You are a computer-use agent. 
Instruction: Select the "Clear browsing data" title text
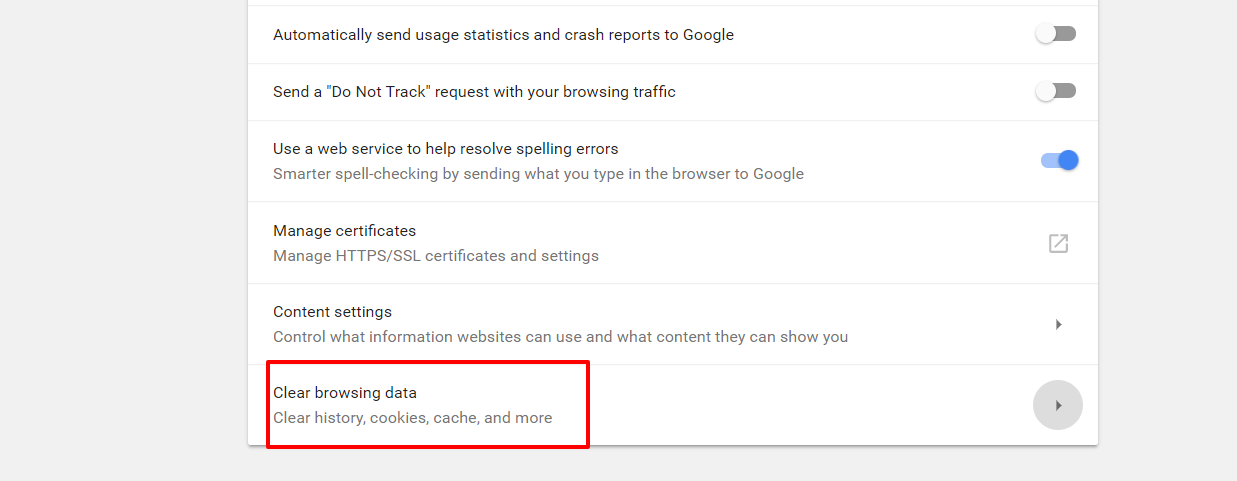click(x=345, y=393)
